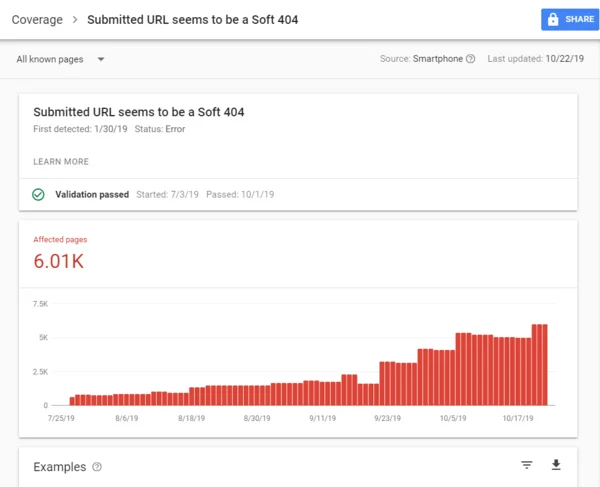600x487 pixels.
Task: Click the 9/23/19 date label on chart
Action: pos(389,419)
